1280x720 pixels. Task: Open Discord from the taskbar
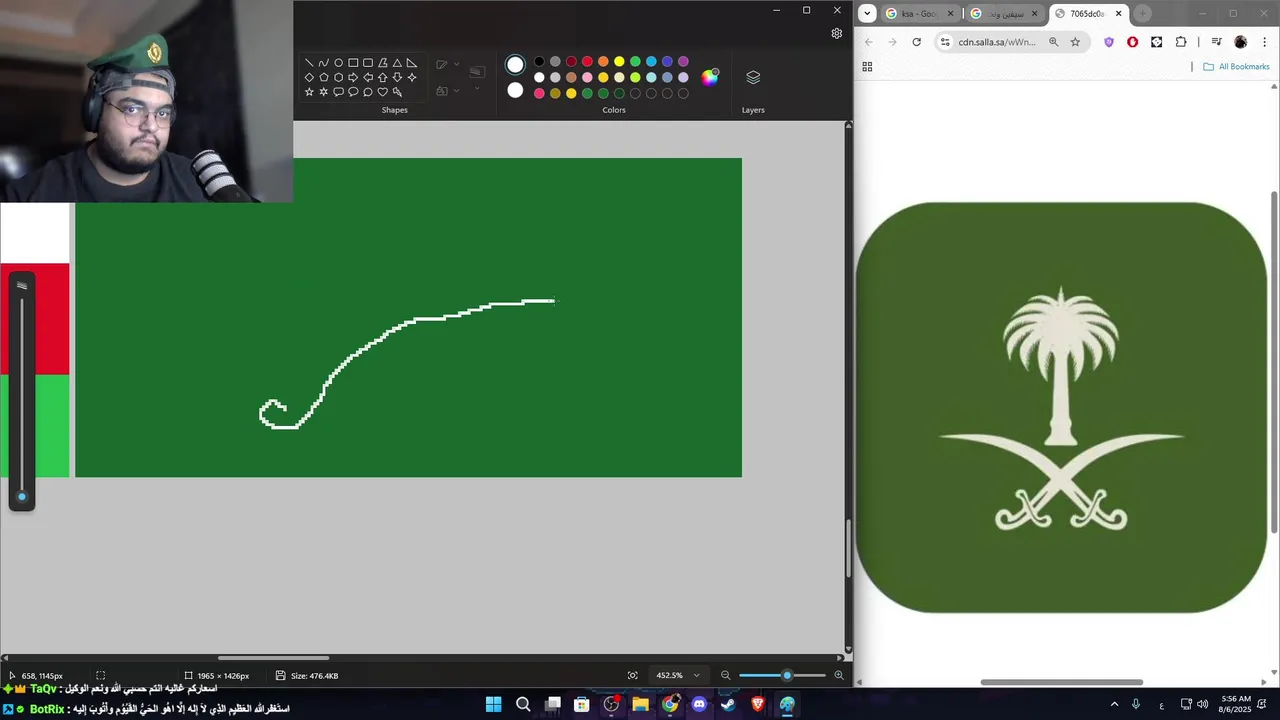699,705
